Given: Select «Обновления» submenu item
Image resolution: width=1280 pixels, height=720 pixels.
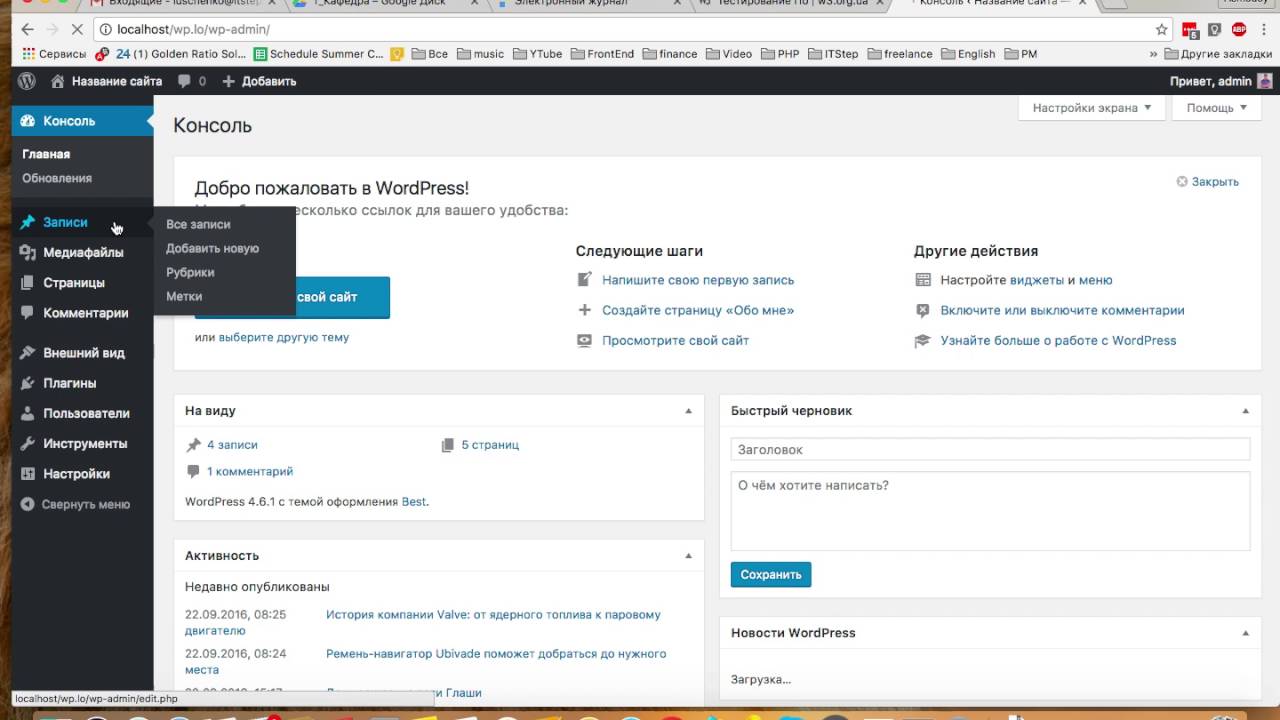Looking at the screenshot, I should point(57,178).
